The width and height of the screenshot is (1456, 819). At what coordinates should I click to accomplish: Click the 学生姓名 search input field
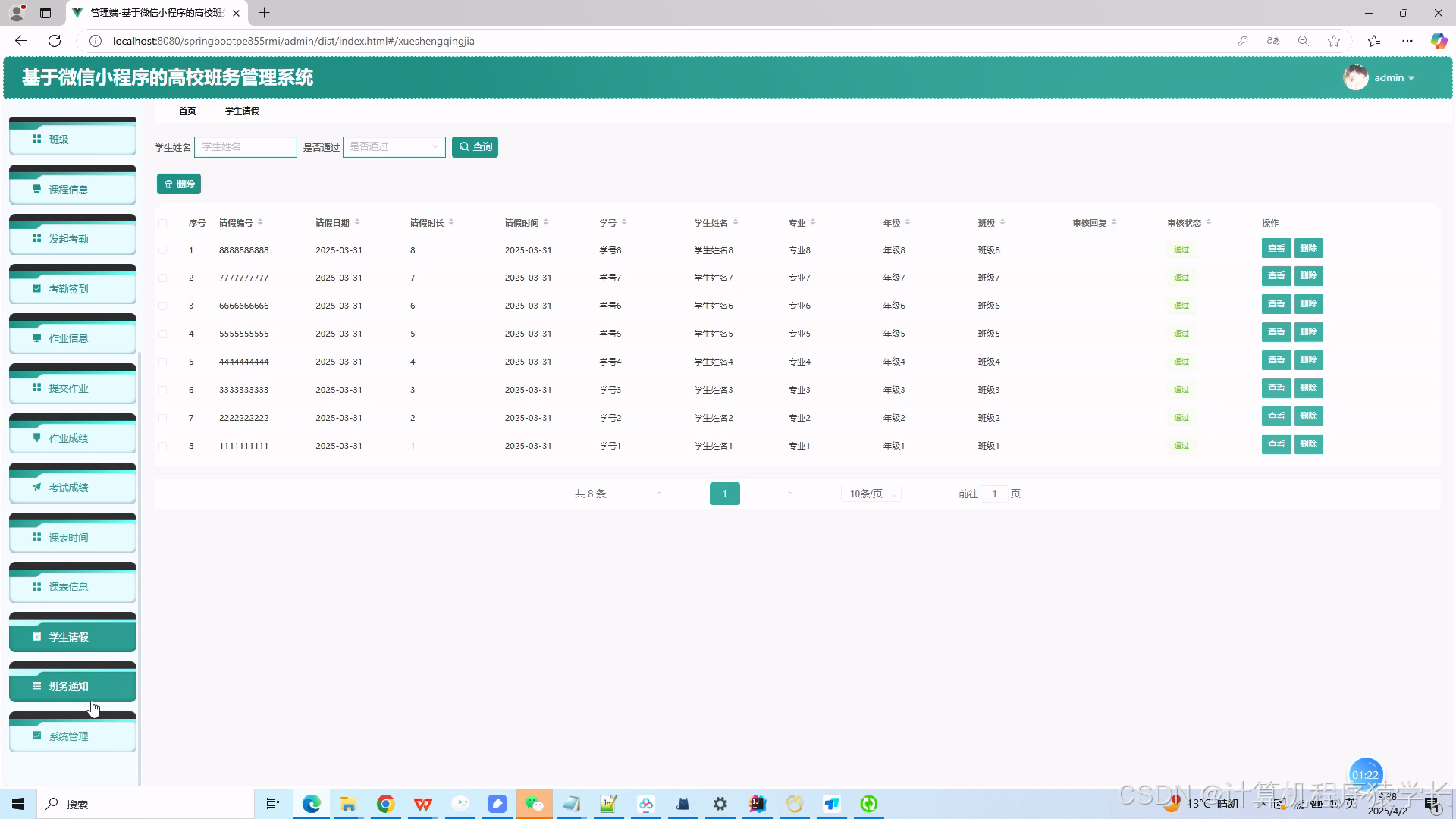[x=246, y=146]
